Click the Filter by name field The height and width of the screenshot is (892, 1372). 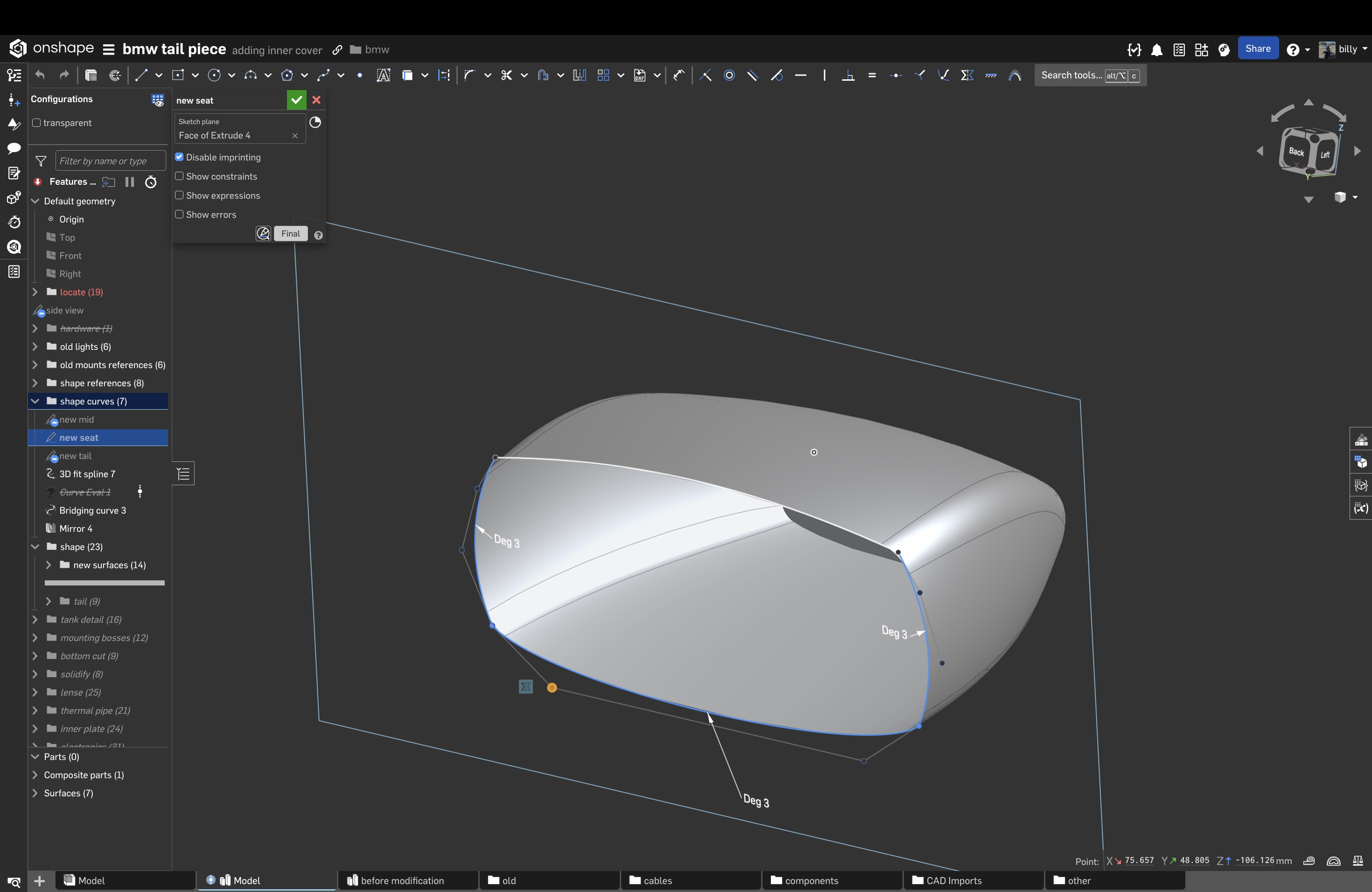(110, 161)
